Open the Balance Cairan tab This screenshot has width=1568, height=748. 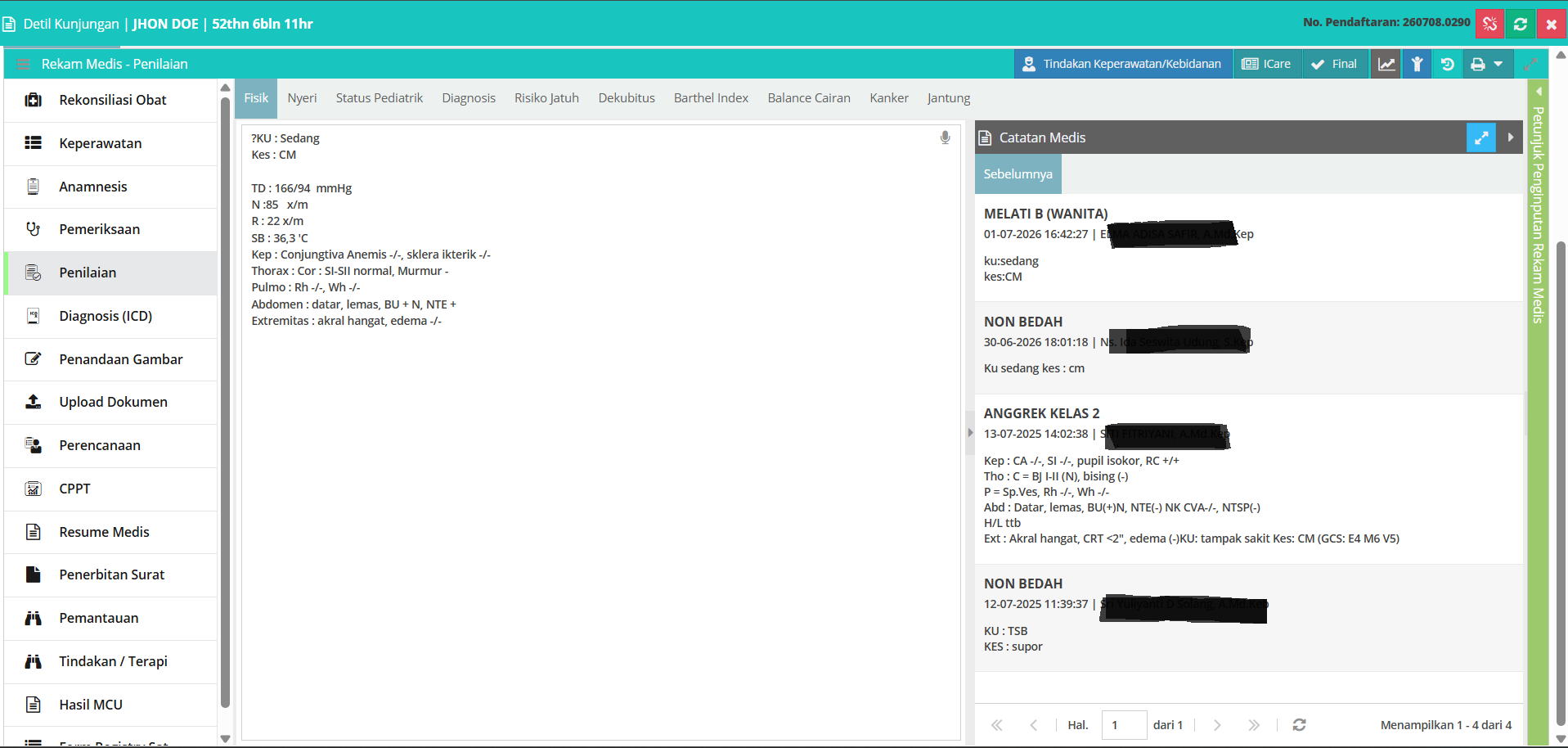(809, 98)
